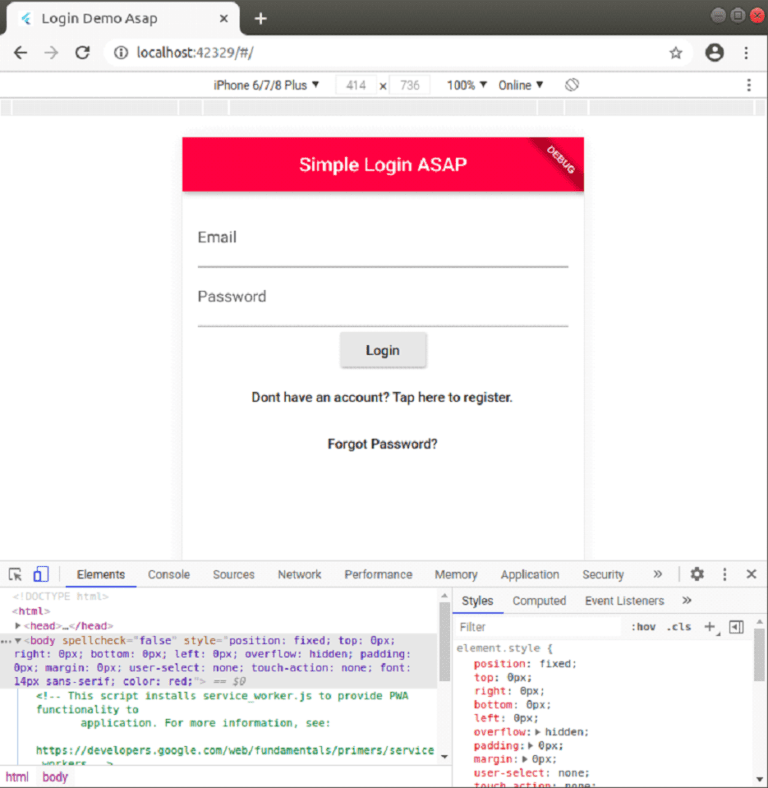Image resolution: width=768 pixels, height=788 pixels.
Task: Open the Online network throttling dropdown
Action: (x=520, y=85)
